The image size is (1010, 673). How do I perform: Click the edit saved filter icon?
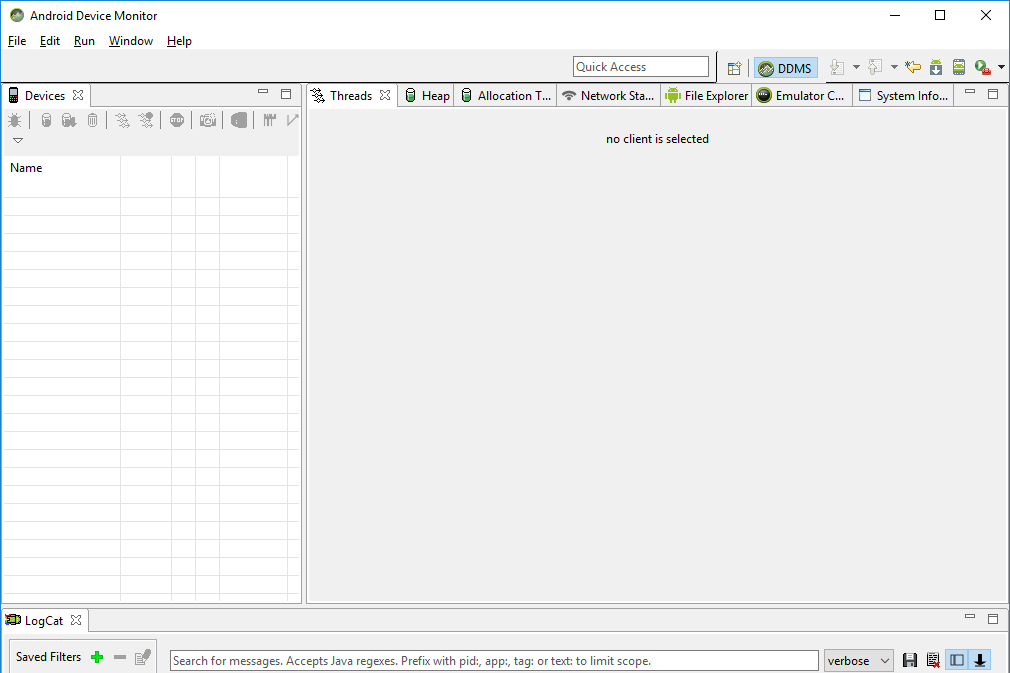click(x=142, y=657)
